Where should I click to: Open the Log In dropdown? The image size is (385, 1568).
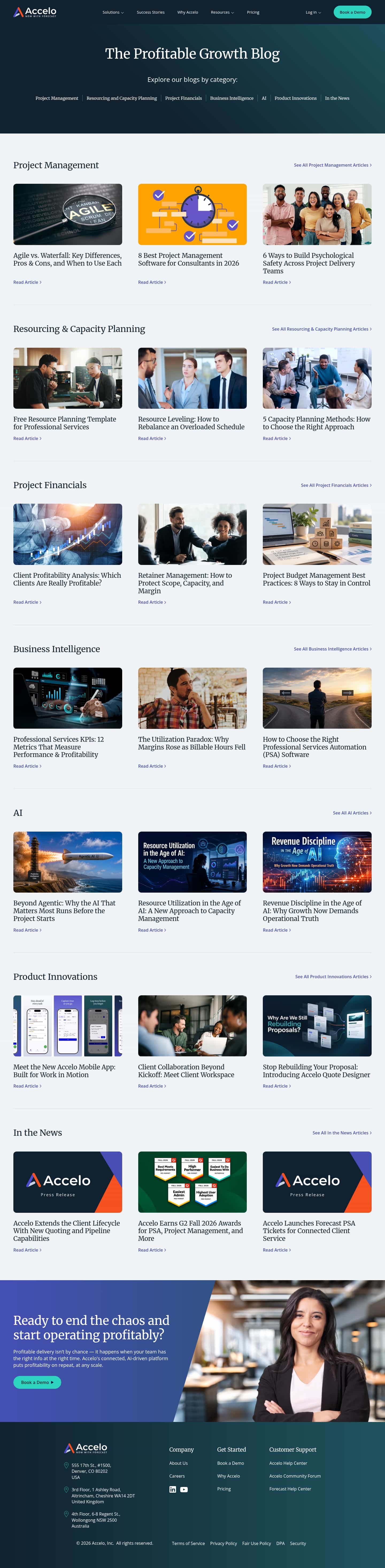pyautogui.click(x=313, y=12)
